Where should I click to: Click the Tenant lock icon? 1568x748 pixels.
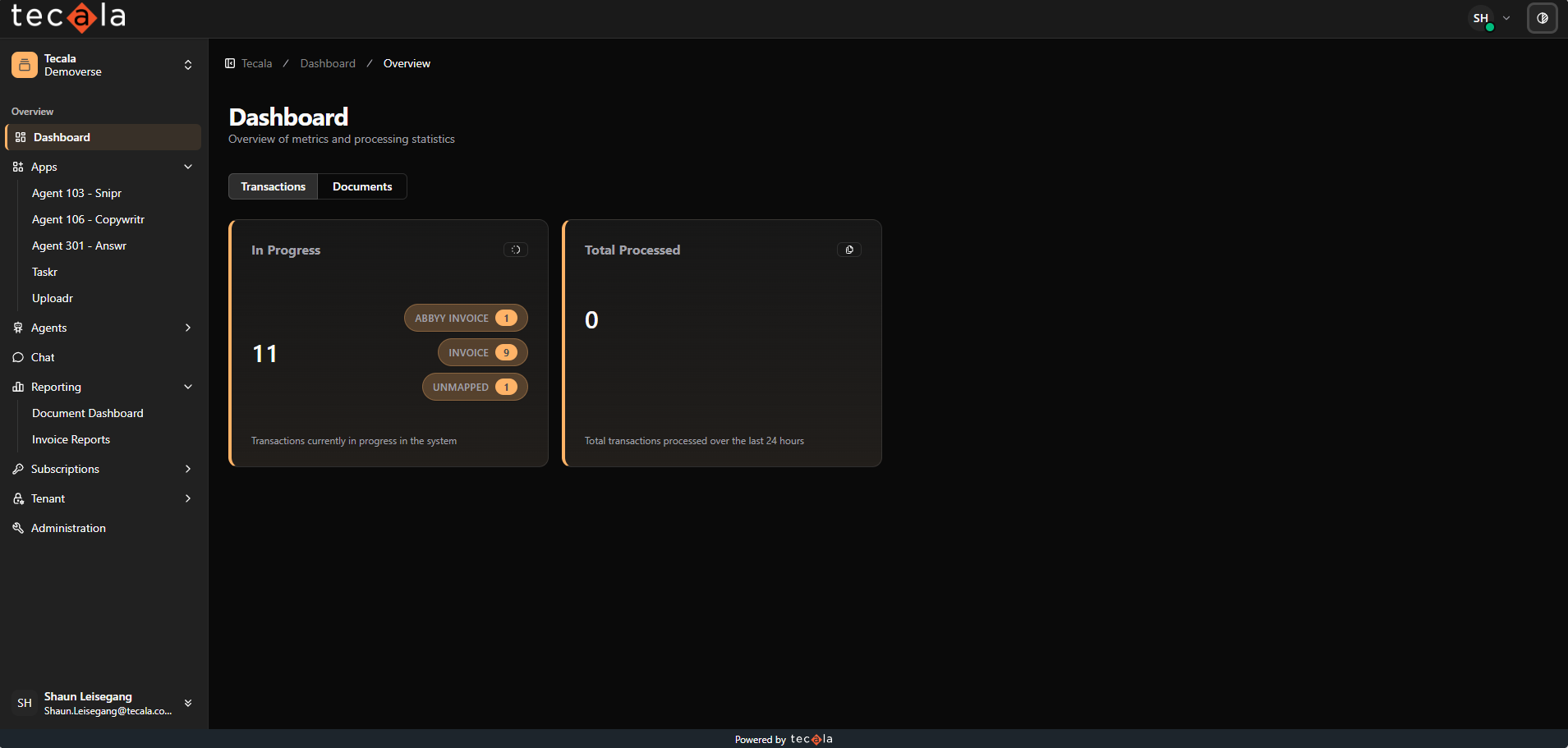pyautogui.click(x=18, y=498)
